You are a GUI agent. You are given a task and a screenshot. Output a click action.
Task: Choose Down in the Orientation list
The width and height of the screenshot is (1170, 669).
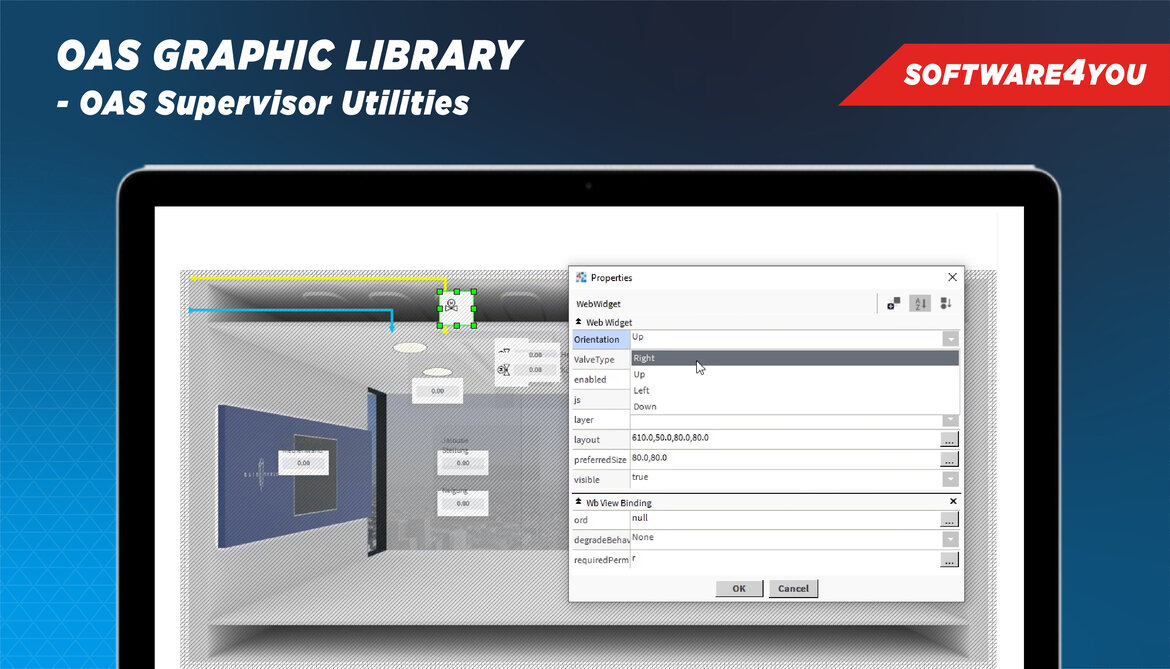(x=795, y=406)
